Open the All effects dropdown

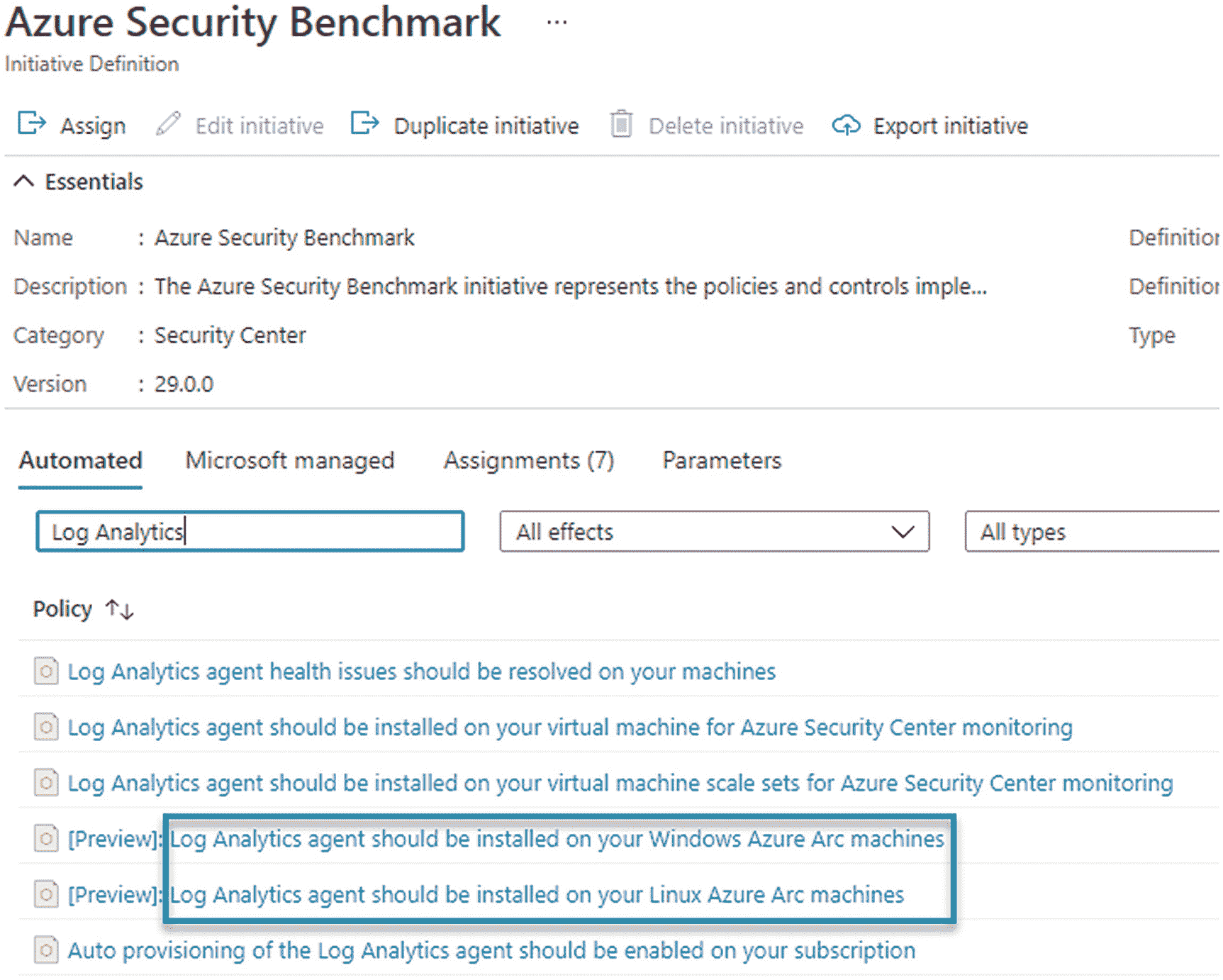714,532
